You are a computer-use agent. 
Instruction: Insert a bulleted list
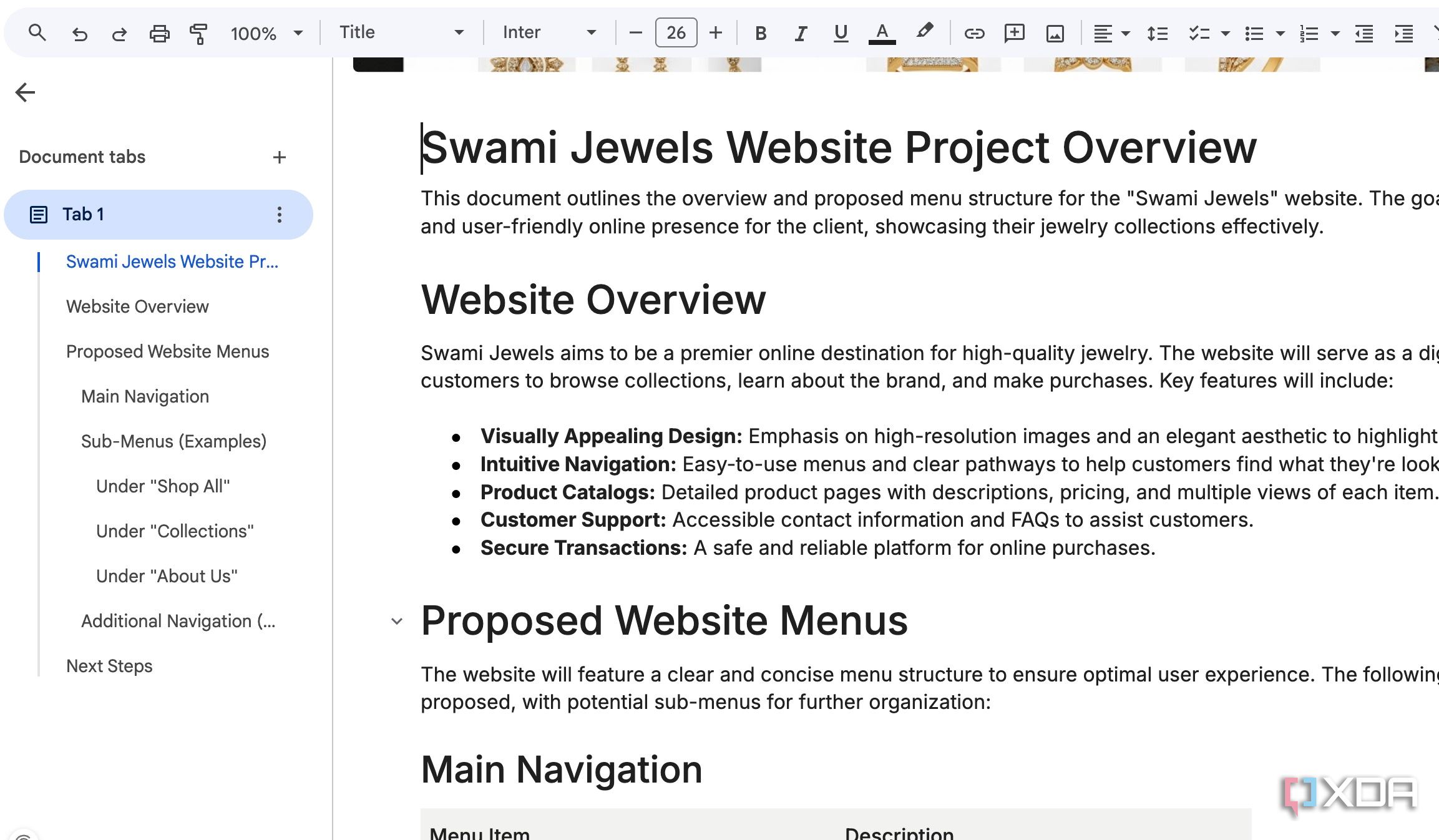pos(1254,33)
